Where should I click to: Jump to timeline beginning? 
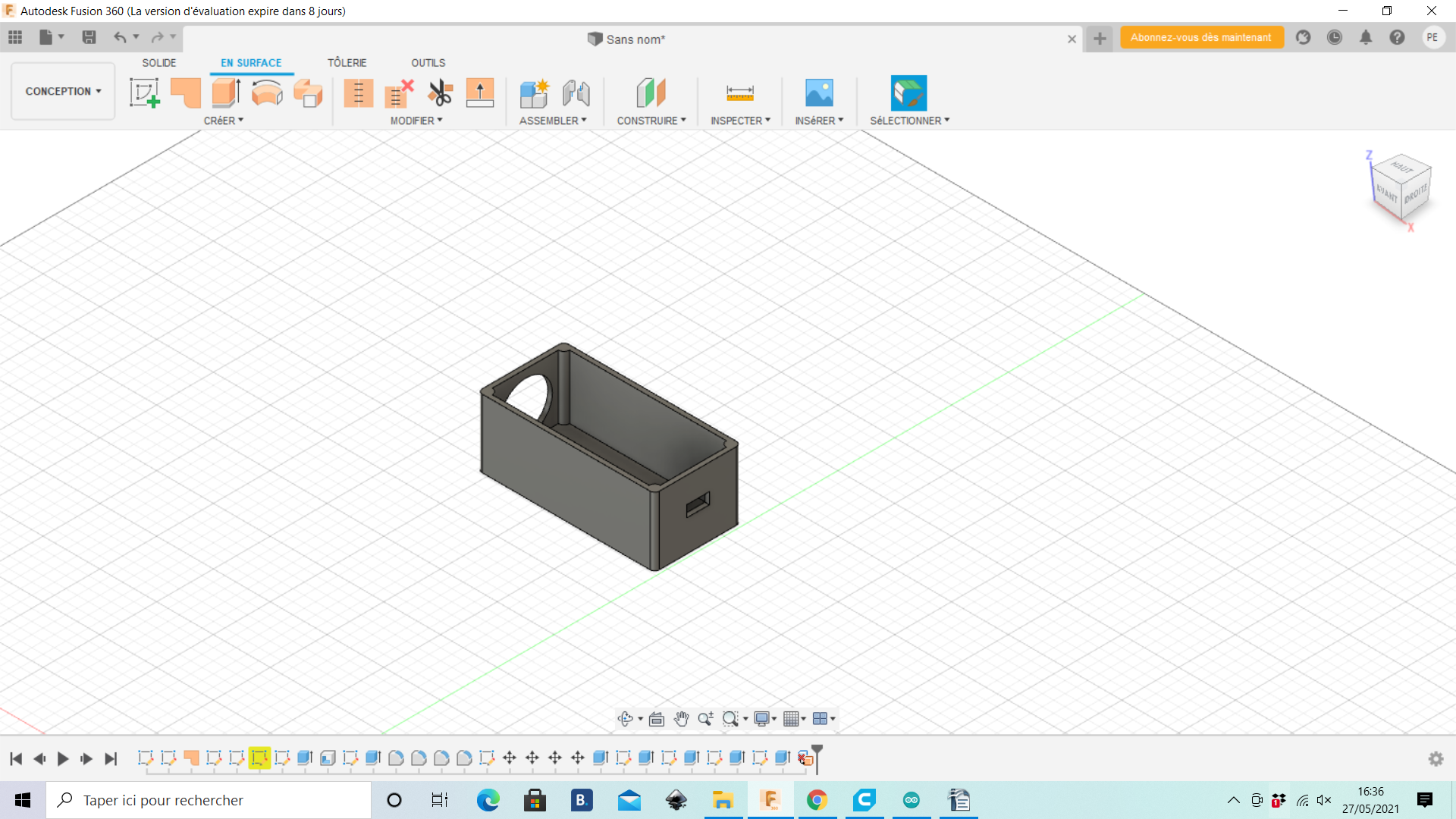[16, 758]
